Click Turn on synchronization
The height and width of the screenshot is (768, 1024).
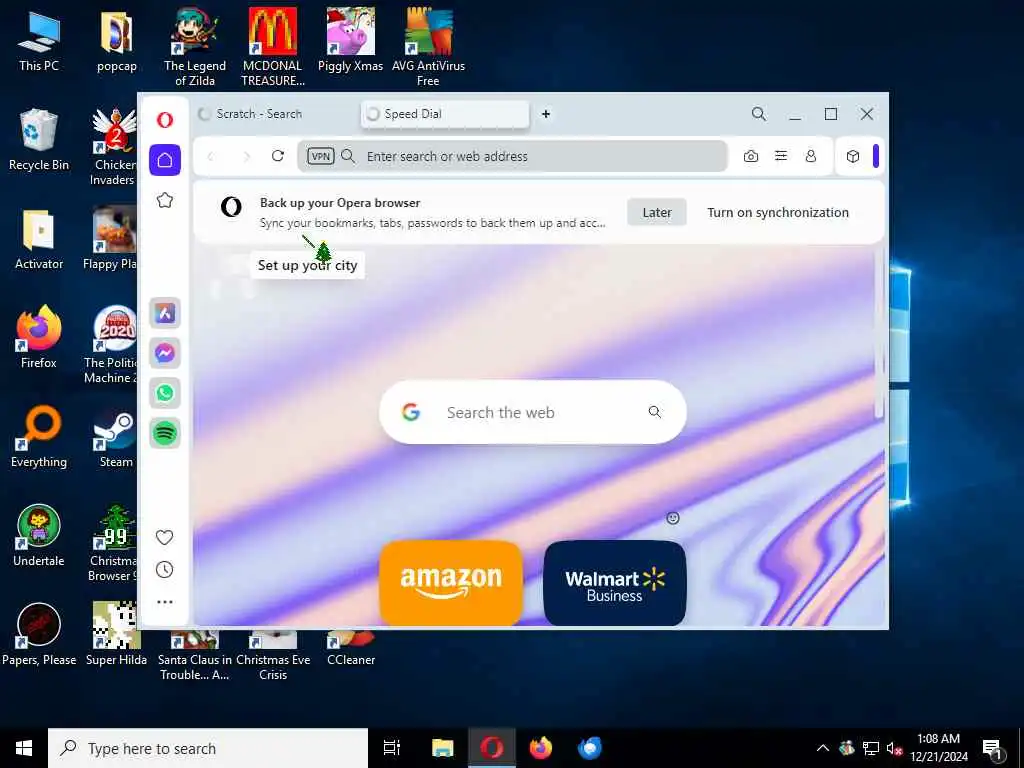click(x=778, y=212)
